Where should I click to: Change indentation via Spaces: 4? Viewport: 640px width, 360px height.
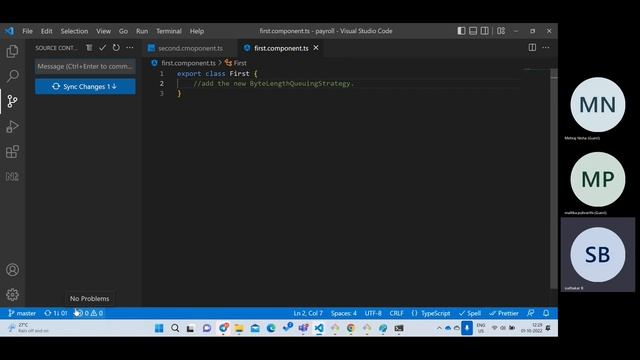pyautogui.click(x=344, y=313)
